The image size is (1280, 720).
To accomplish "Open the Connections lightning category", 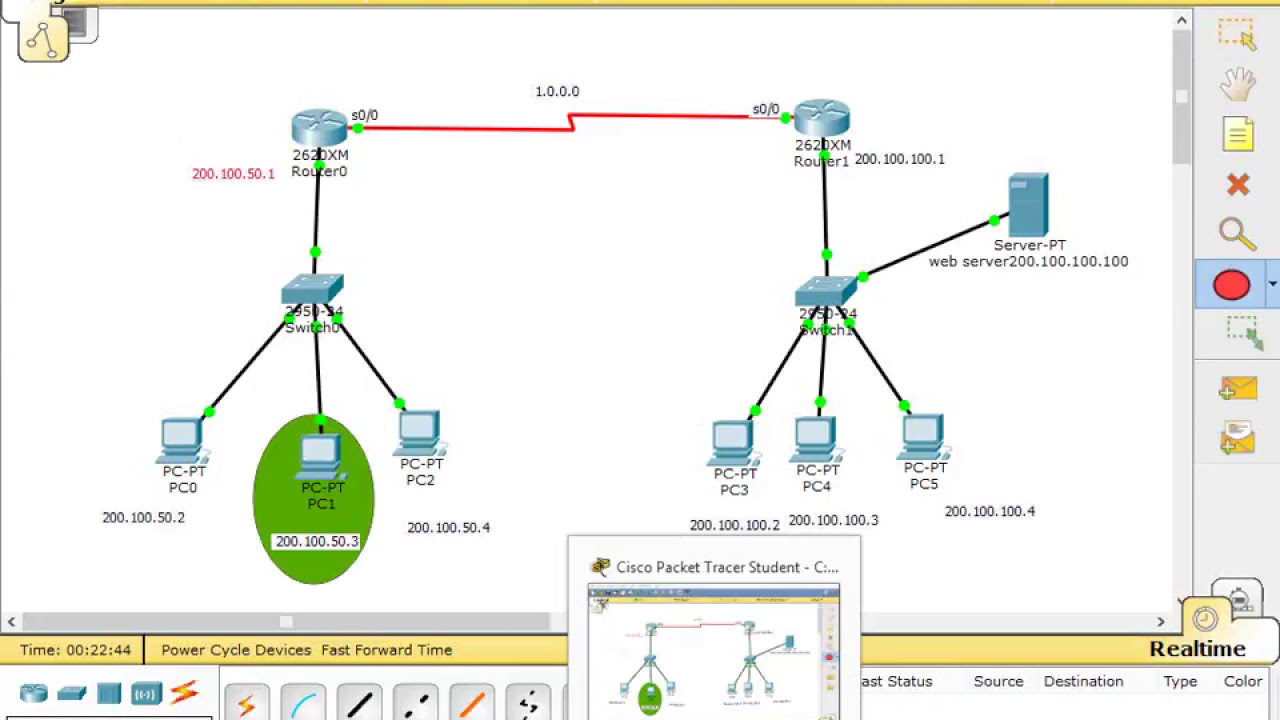I will tap(184, 692).
